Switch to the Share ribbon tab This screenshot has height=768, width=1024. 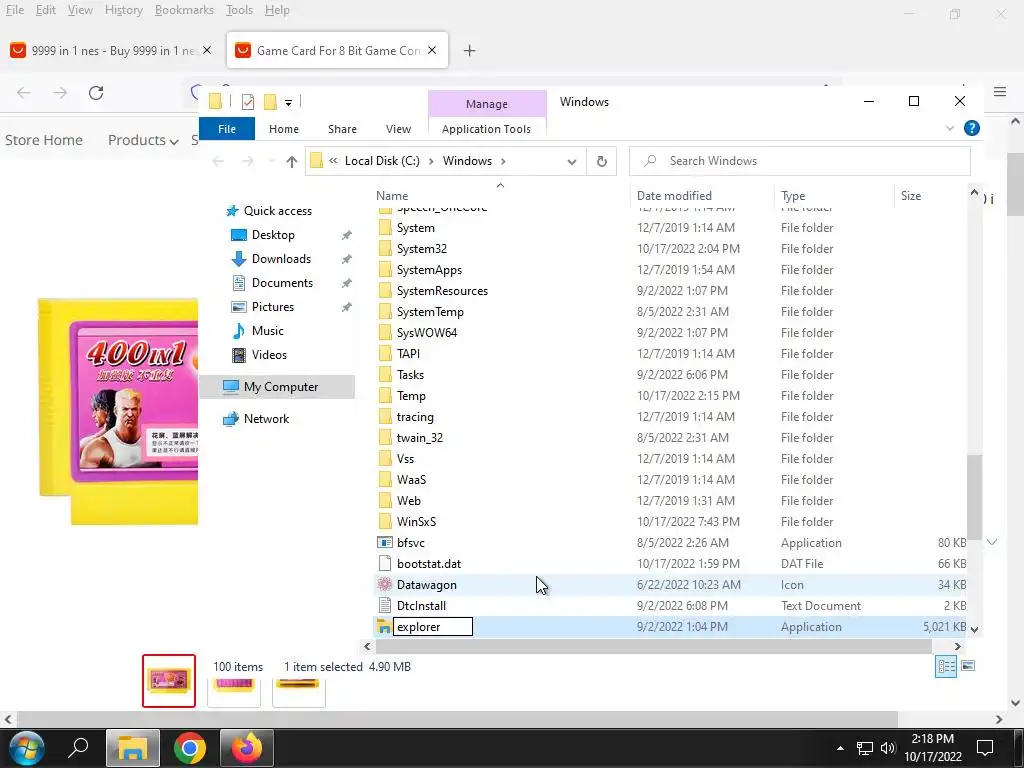pyautogui.click(x=342, y=129)
